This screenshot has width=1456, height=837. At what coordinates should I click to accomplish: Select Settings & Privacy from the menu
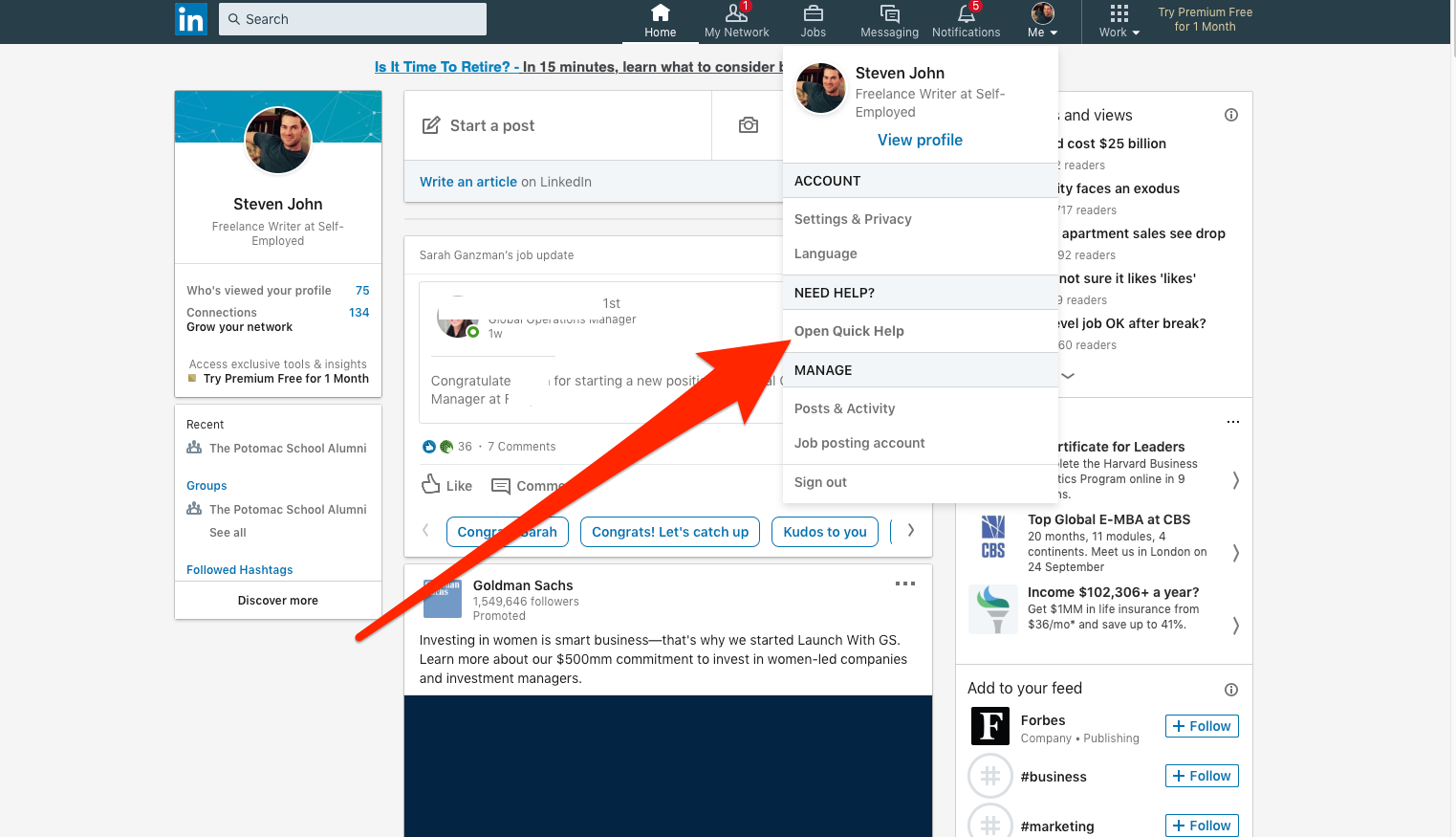point(853,218)
